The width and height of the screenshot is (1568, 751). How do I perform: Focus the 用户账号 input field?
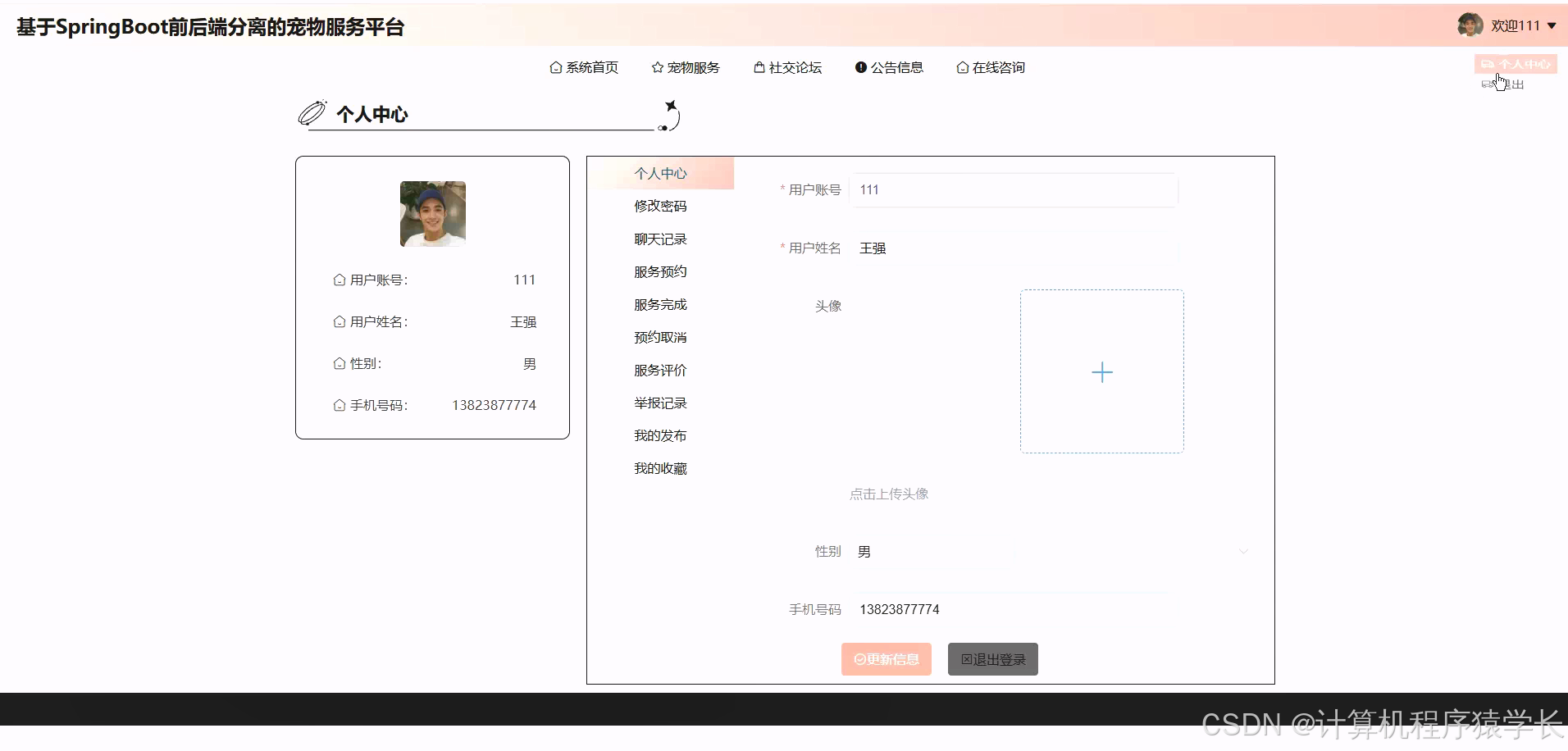pos(1014,189)
